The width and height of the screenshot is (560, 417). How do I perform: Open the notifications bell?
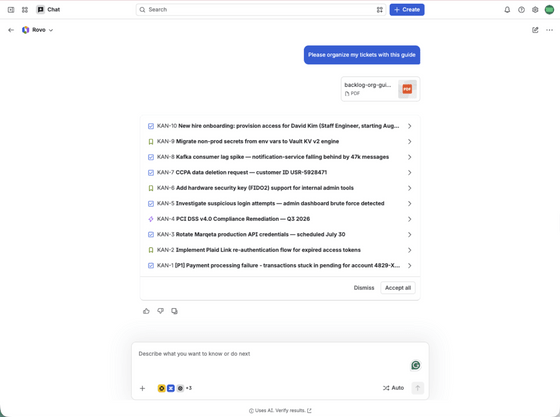coord(507,10)
